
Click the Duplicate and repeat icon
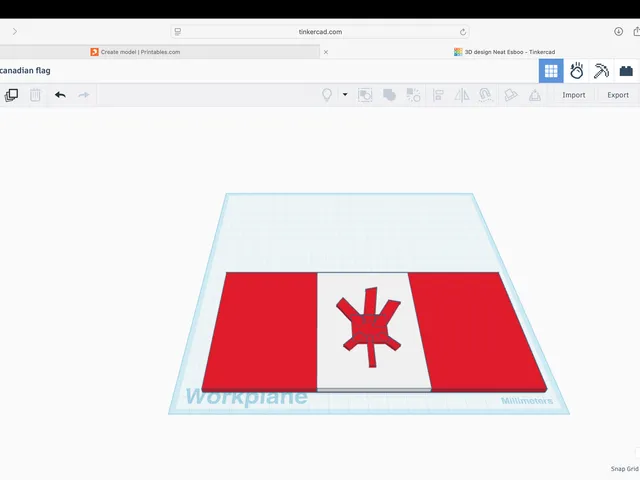(x=11, y=95)
